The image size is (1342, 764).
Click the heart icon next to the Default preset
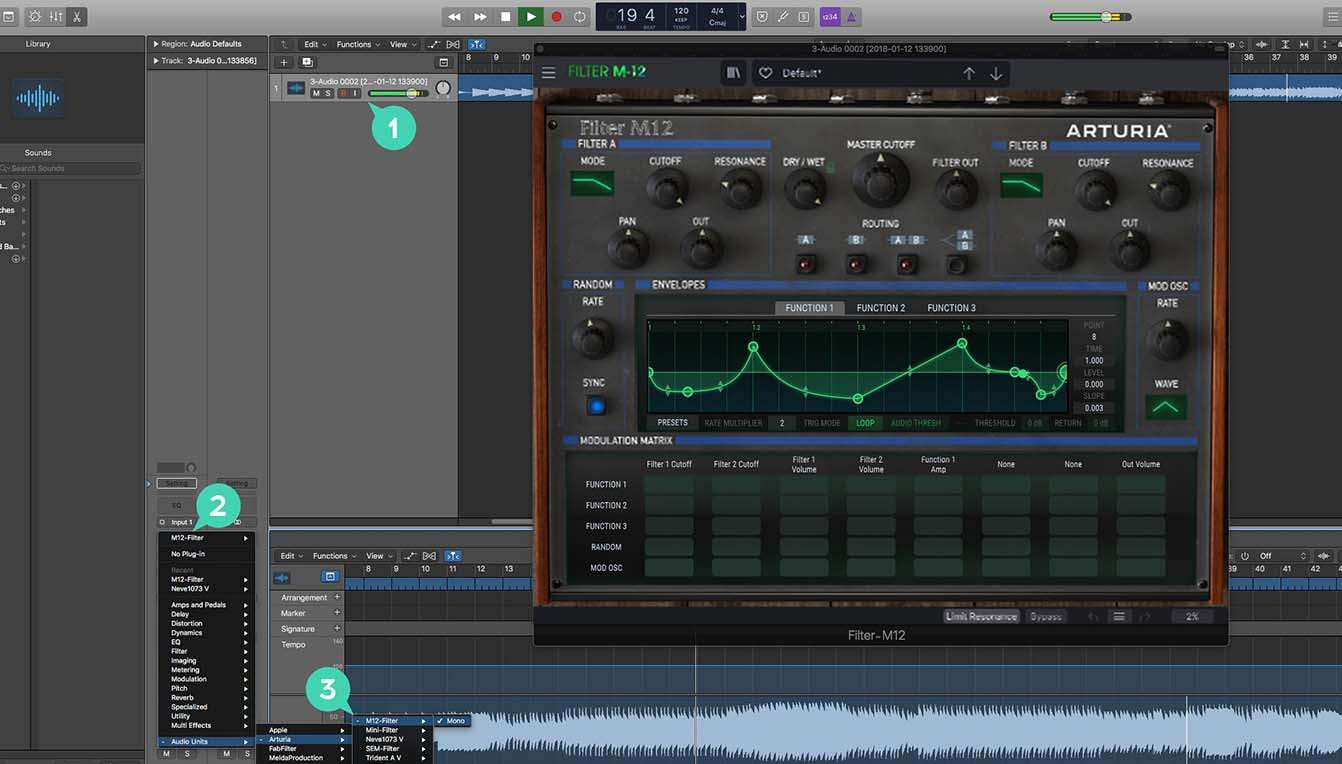(x=765, y=72)
